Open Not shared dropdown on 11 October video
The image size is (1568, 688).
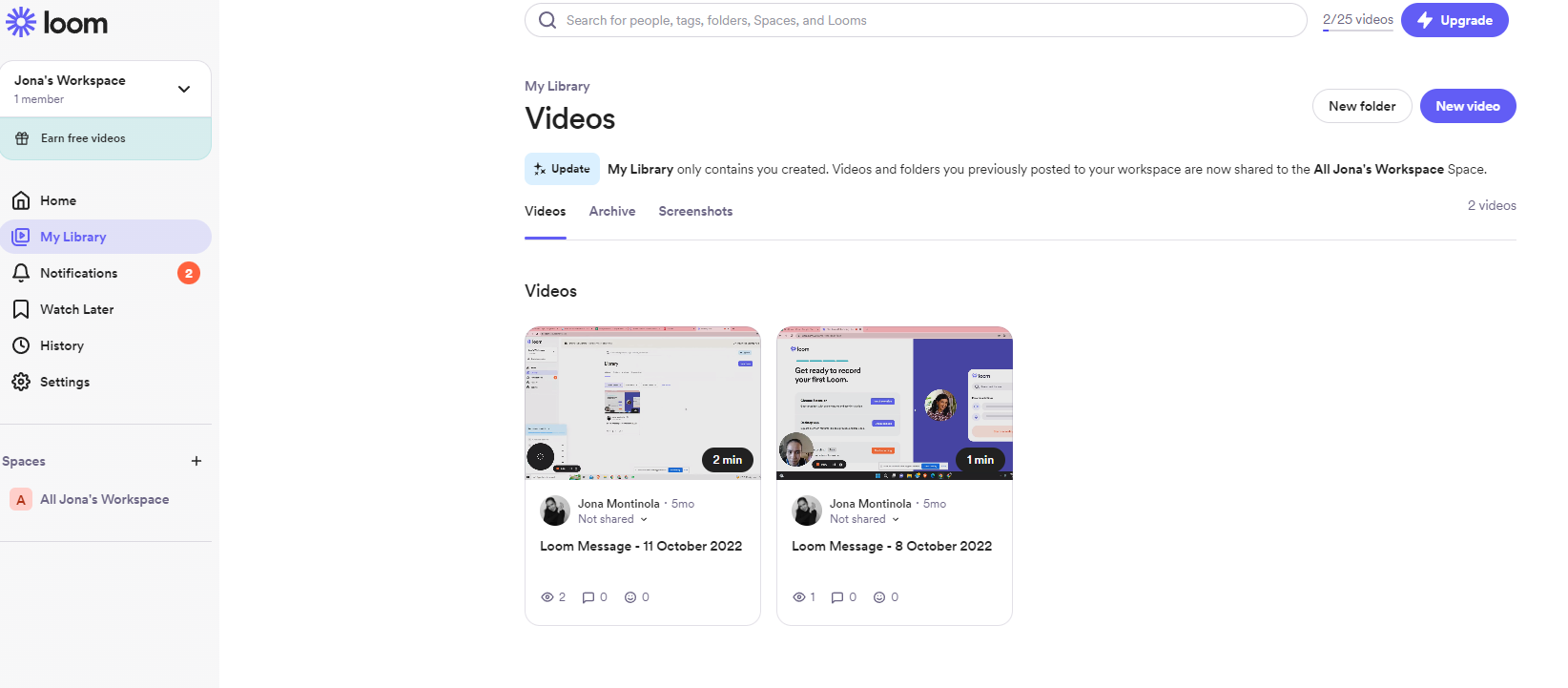click(613, 519)
